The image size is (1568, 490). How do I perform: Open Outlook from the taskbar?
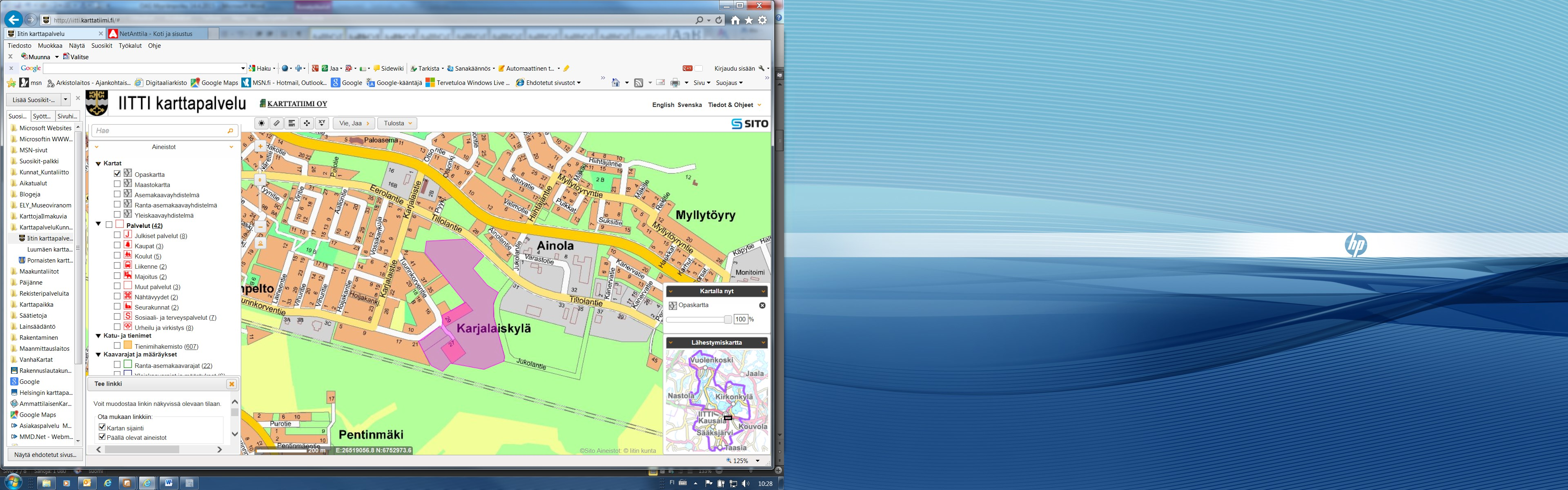(87, 483)
